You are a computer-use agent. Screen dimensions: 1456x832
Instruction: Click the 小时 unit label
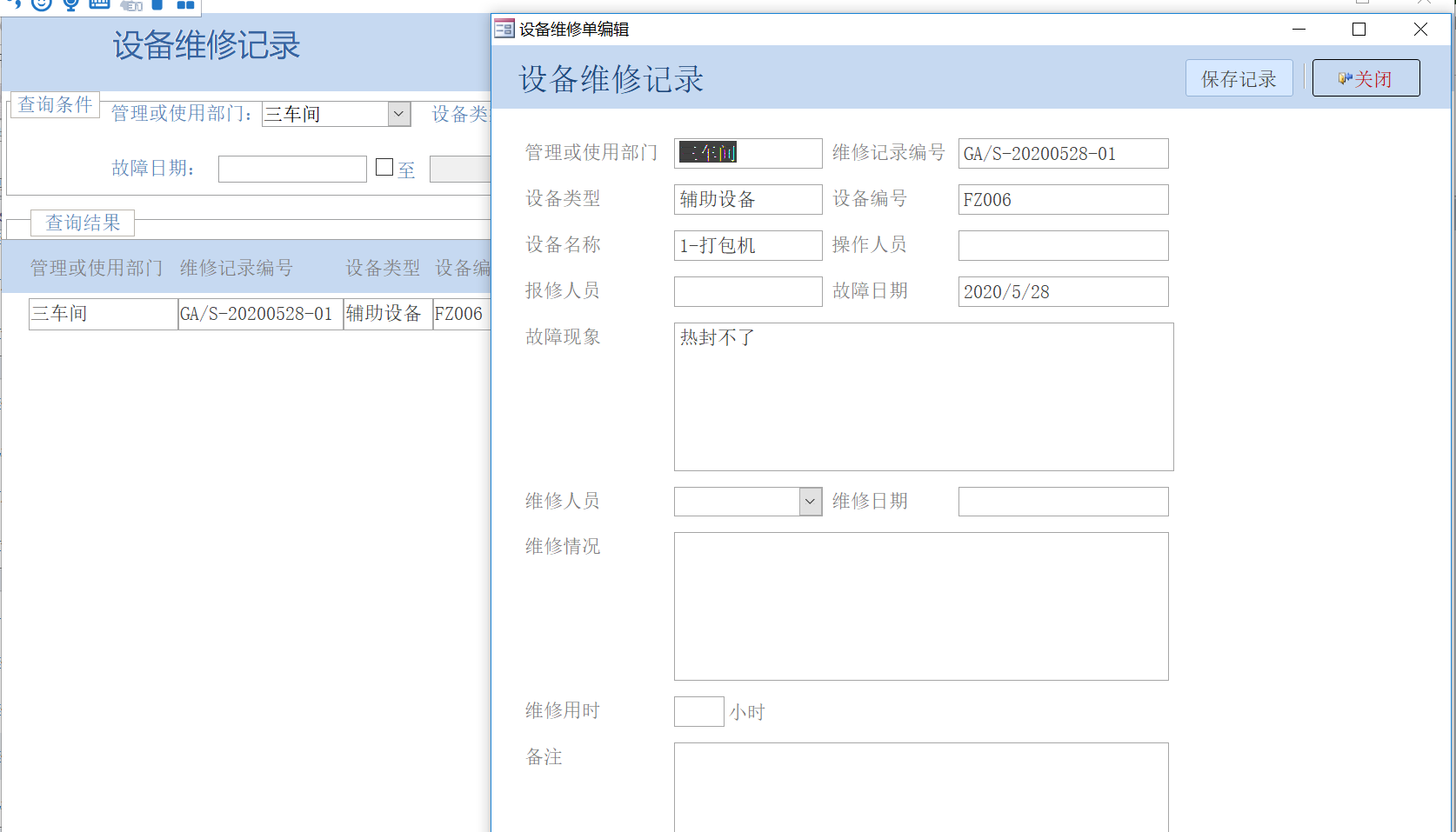(x=747, y=712)
